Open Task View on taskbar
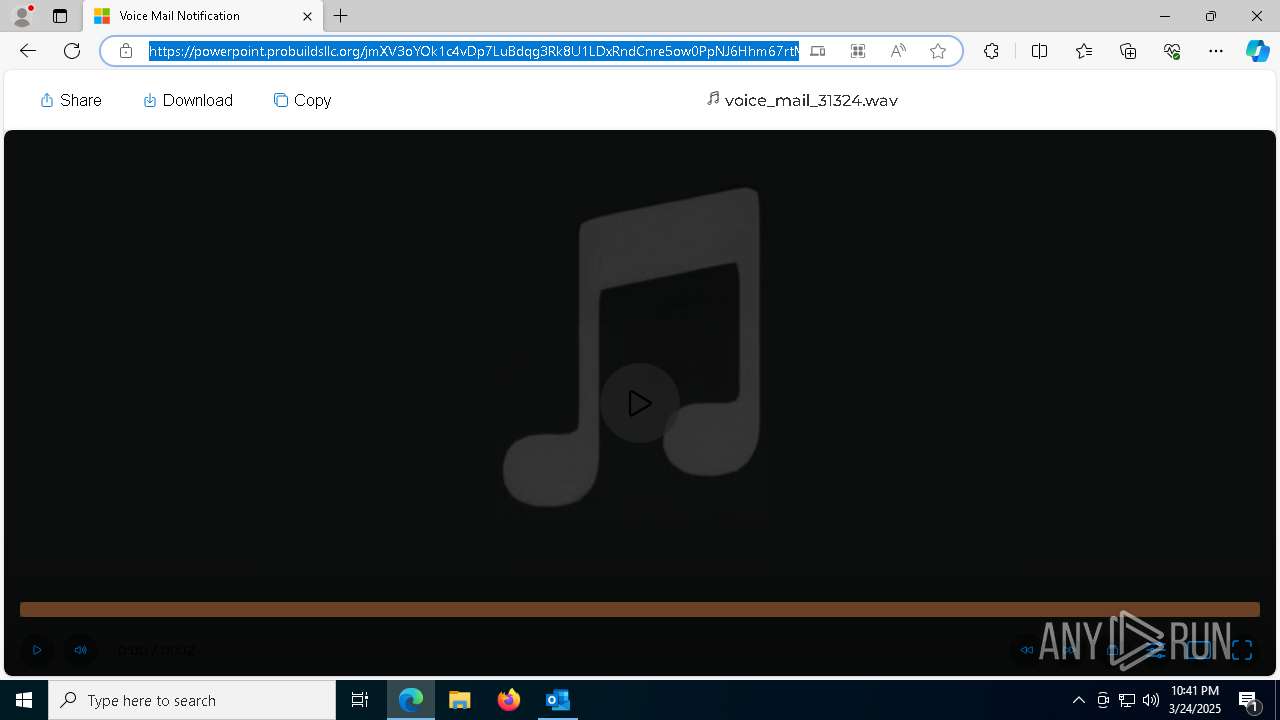1280x720 pixels. point(360,700)
